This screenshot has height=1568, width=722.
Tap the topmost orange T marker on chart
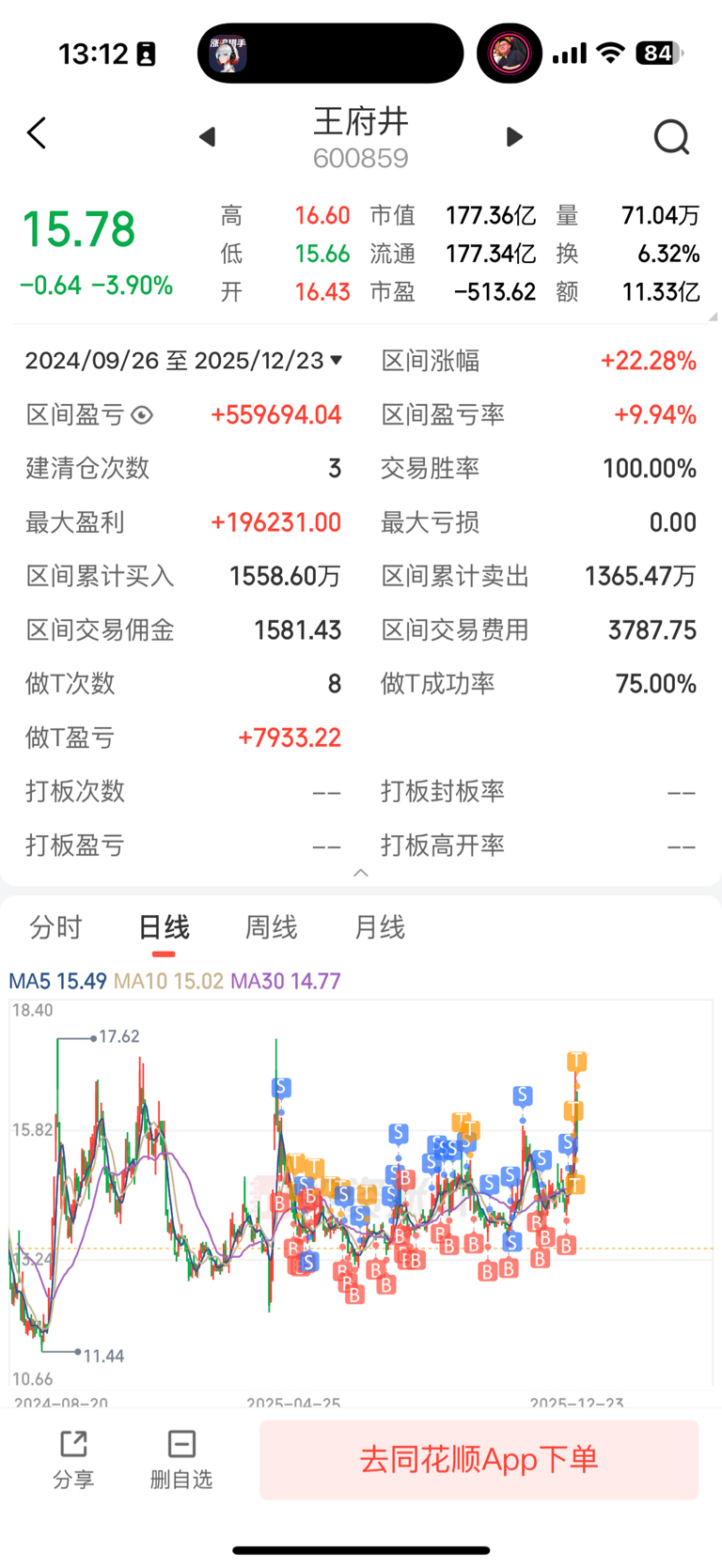point(576,1062)
